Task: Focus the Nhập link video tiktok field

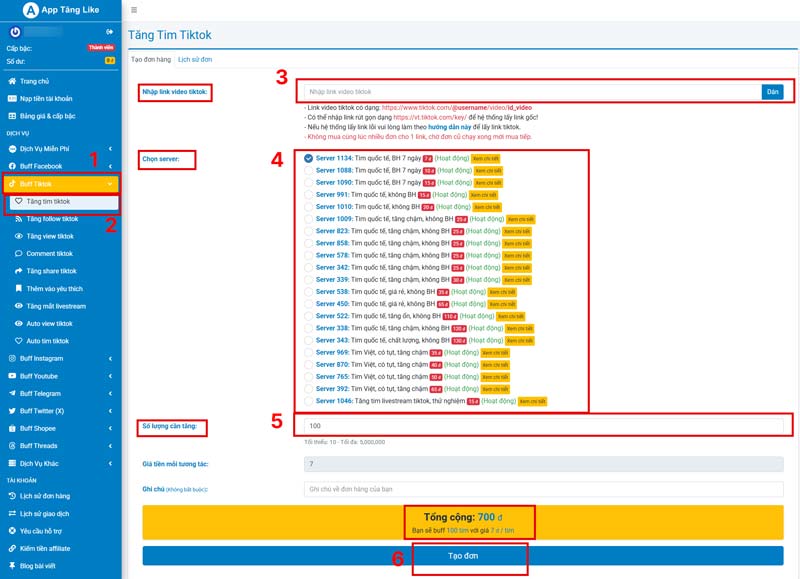Action: point(533,92)
